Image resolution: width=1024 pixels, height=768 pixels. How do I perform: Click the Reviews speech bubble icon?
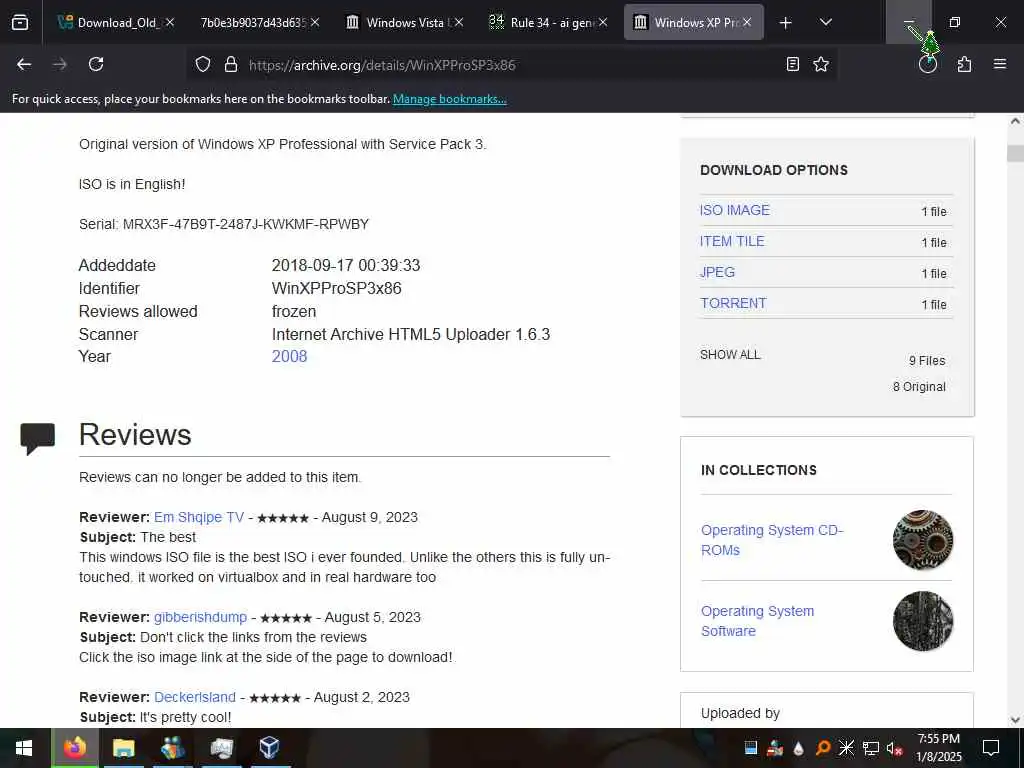coord(37,438)
